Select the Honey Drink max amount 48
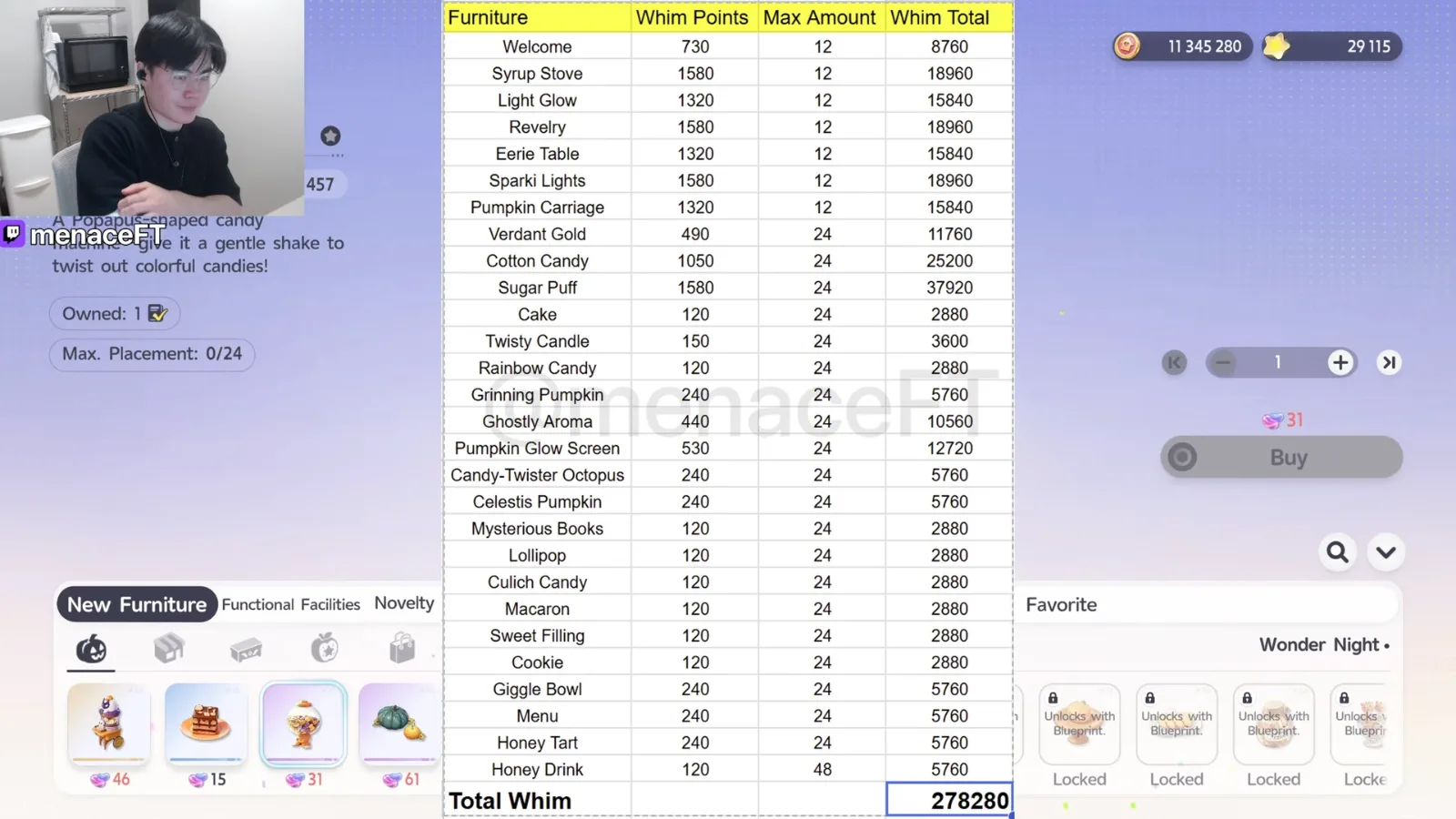 click(x=823, y=770)
